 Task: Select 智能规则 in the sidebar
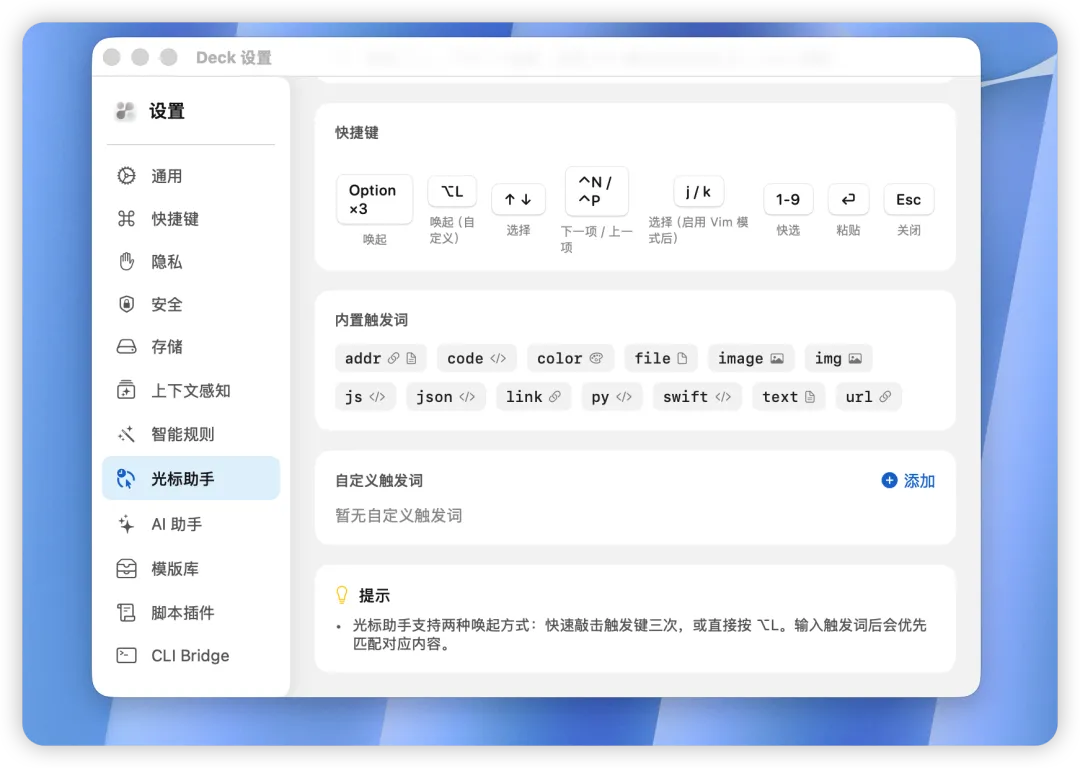191,434
